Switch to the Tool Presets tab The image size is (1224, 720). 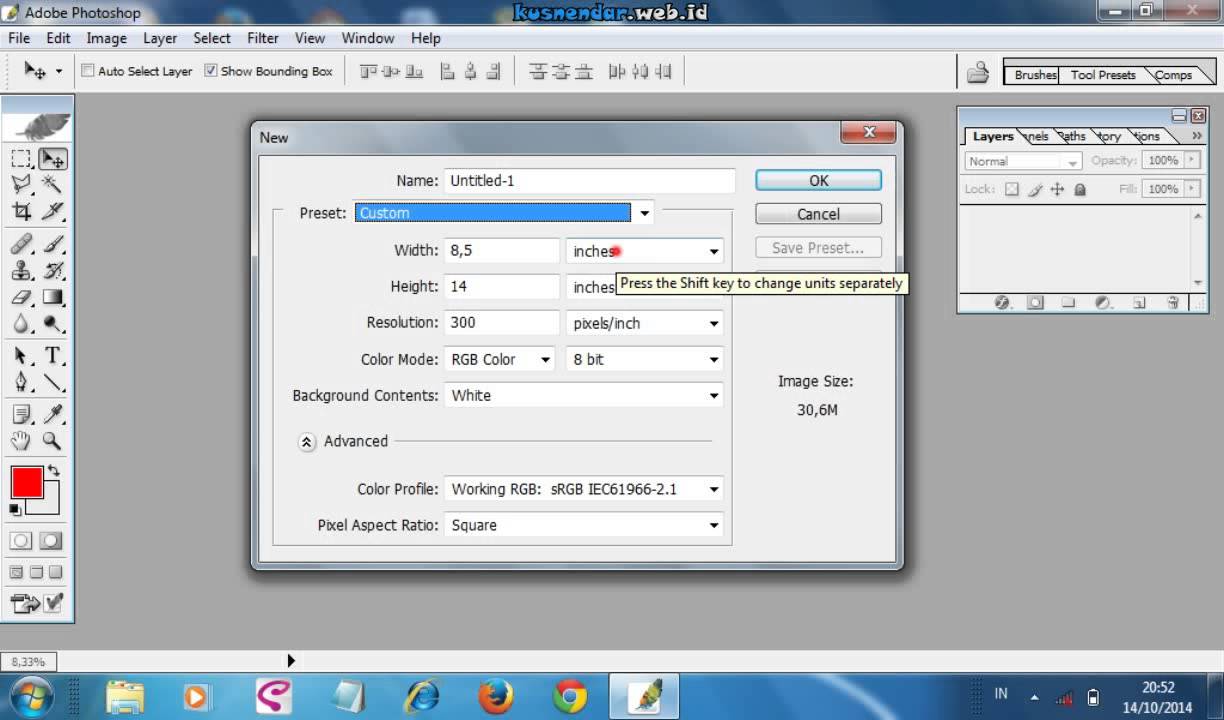click(x=1103, y=75)
